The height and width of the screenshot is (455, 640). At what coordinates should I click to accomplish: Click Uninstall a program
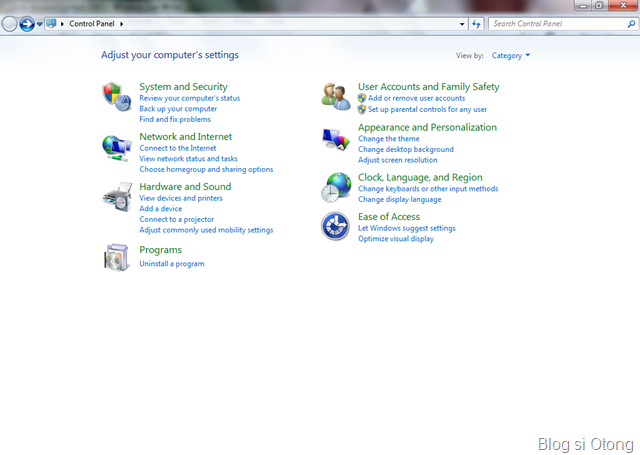(171, 264)
